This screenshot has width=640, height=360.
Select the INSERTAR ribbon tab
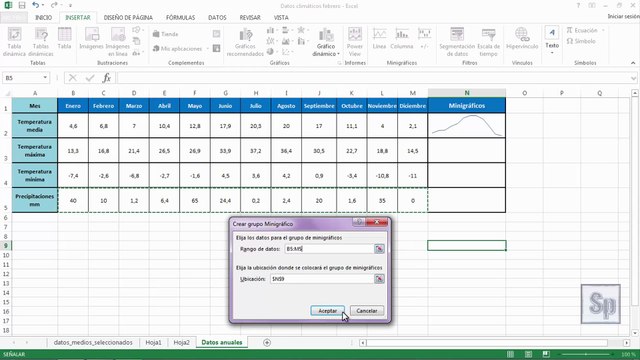pyautogui.click(x=78, y=18)
